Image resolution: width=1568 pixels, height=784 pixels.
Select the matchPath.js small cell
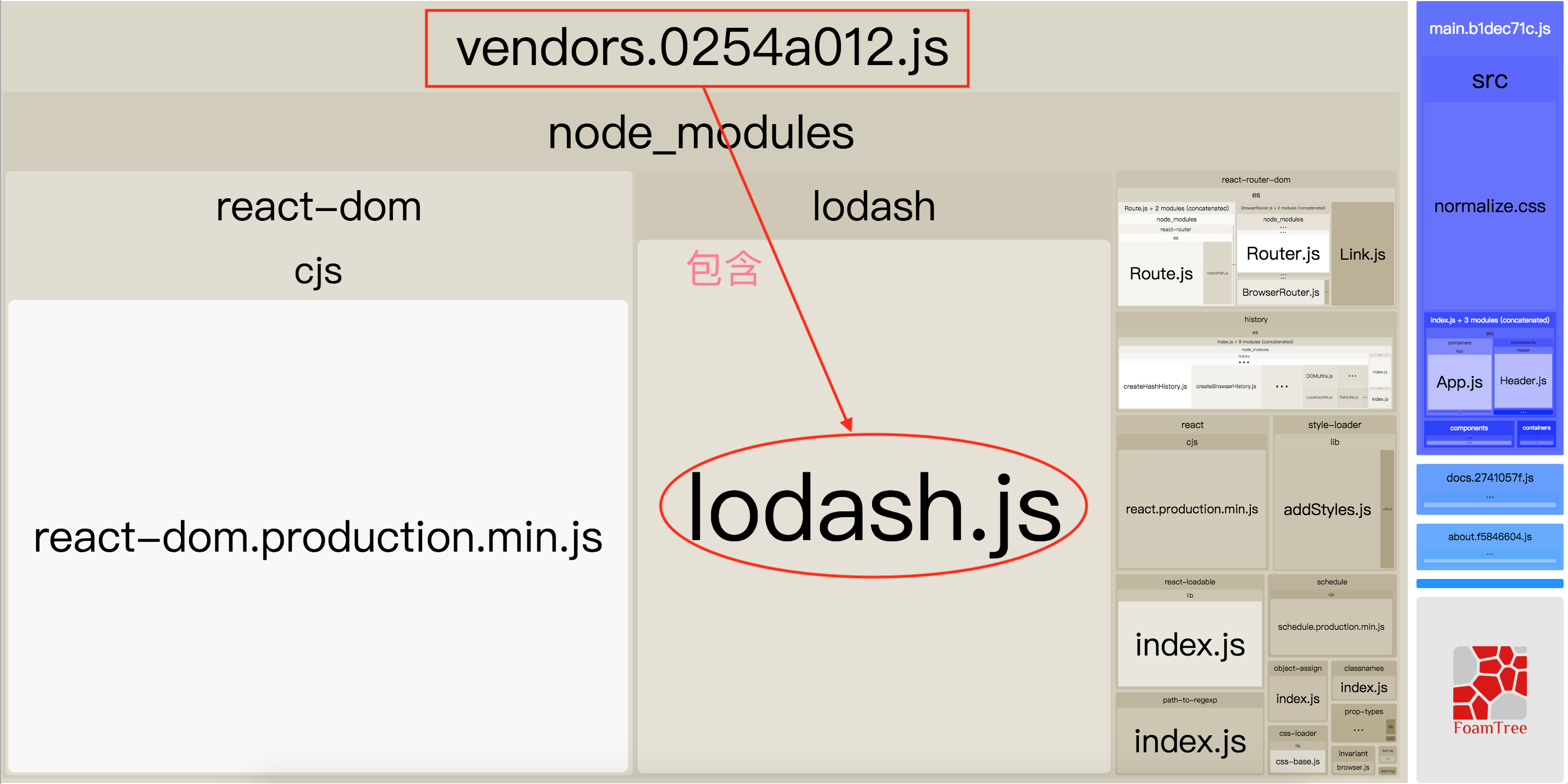[x=1218, y=273]
